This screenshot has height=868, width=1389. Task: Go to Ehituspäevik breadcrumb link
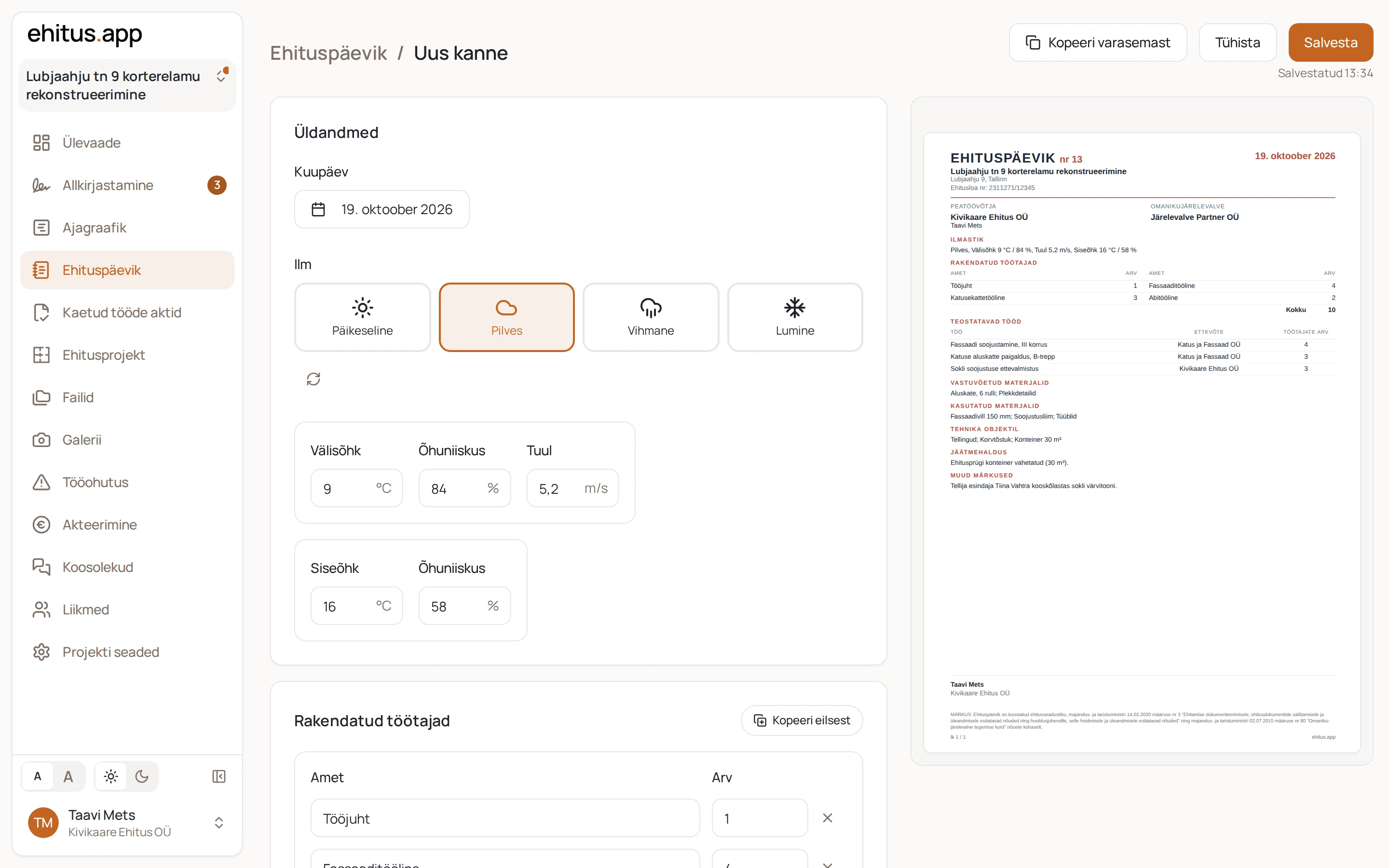[x=328, y=53]
